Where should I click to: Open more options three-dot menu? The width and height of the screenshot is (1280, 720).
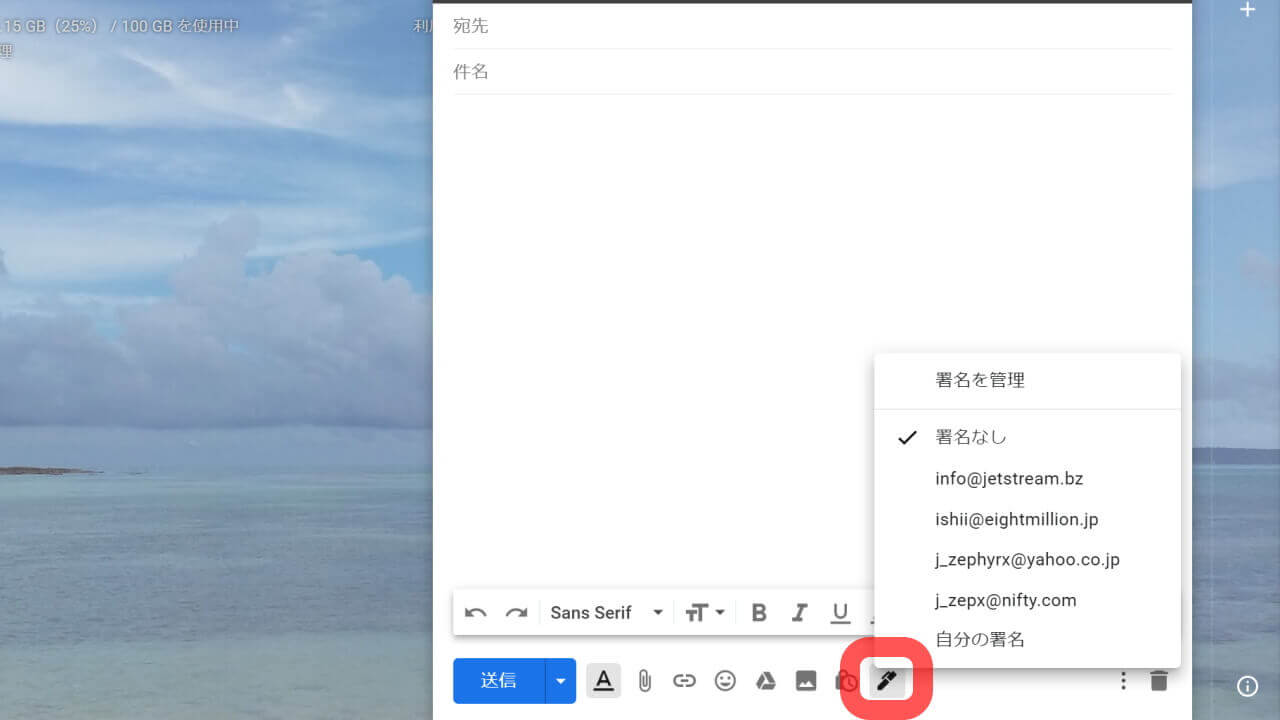(x=1123, y=681)
